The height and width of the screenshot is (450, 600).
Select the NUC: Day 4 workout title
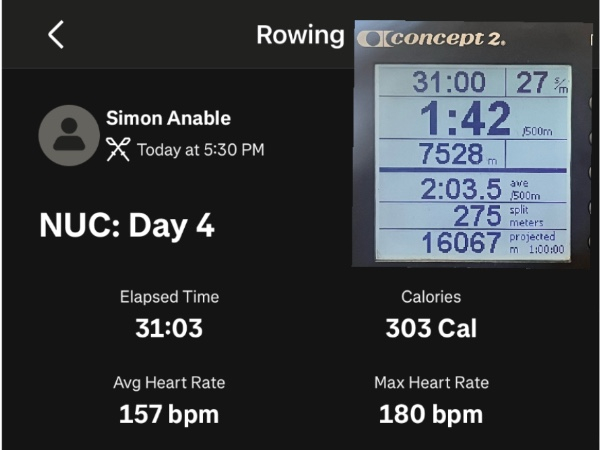(127, 225)
